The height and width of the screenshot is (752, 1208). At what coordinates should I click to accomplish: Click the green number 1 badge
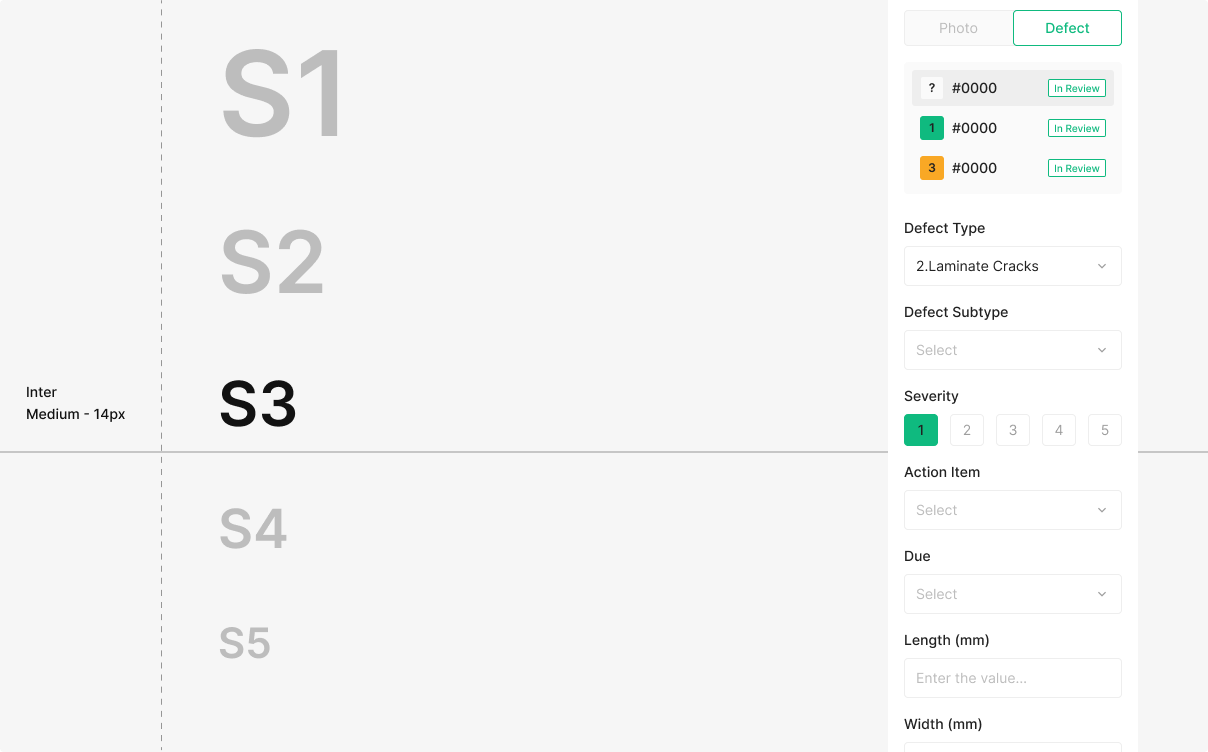pos(931,128)
